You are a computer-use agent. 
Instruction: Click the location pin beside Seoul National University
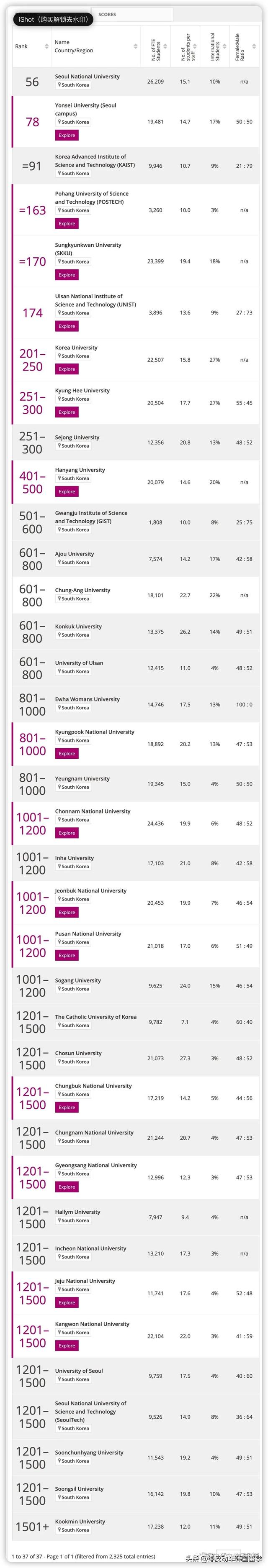59,84
